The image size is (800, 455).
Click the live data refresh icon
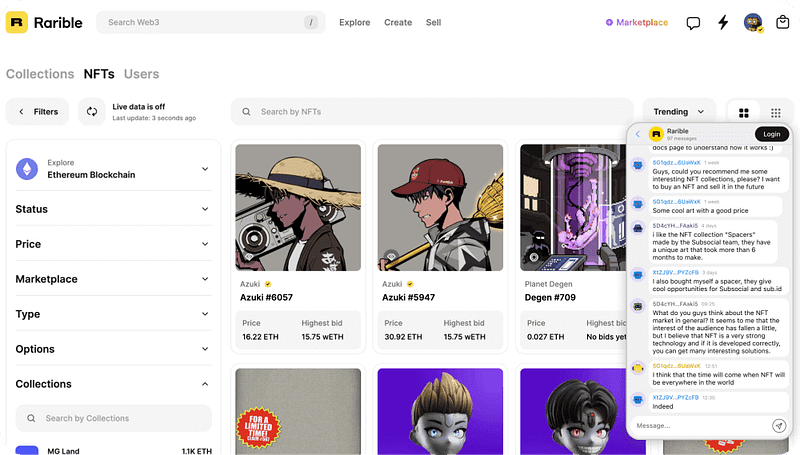pyautogui.click(x=92, y=112)
